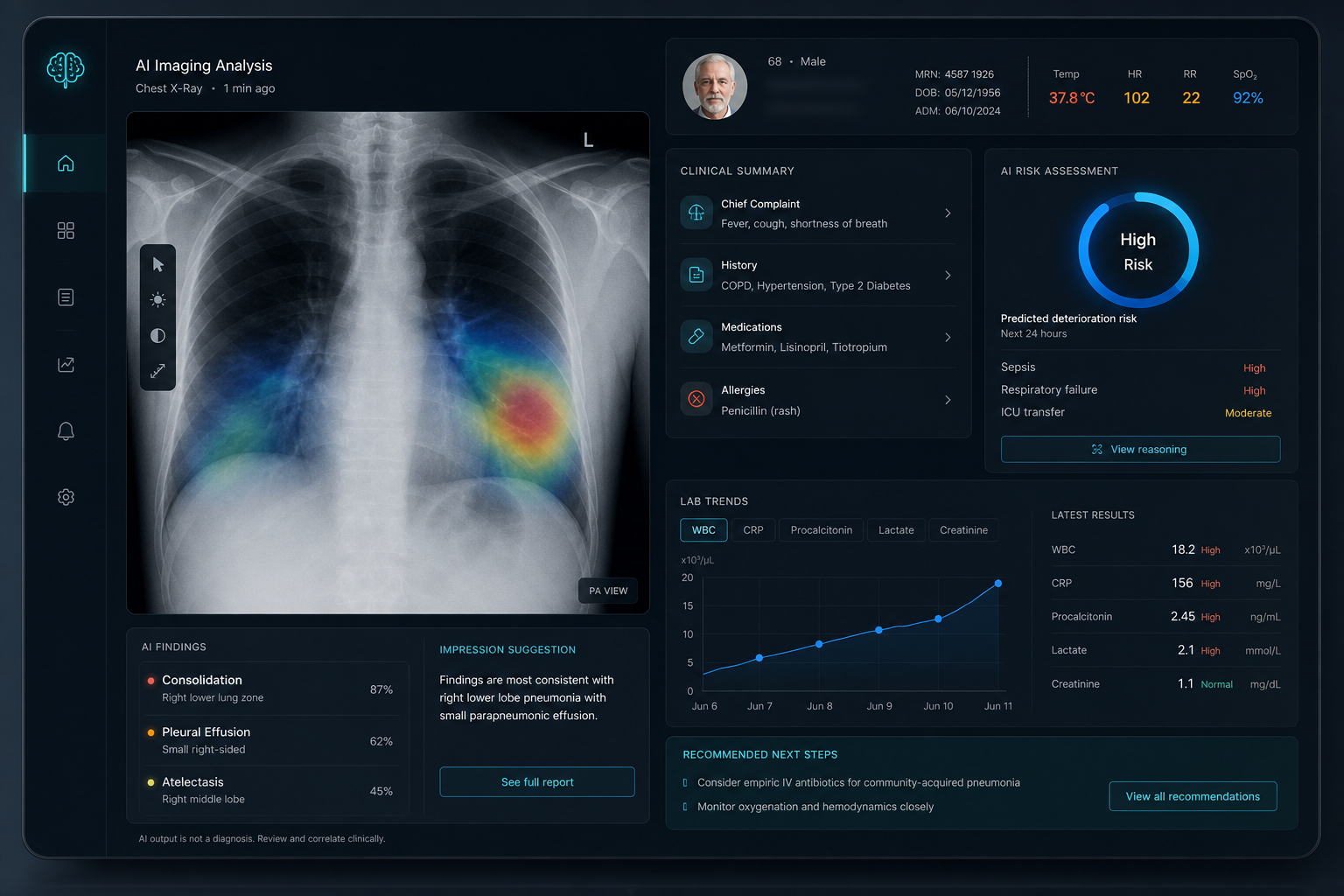Open the reports document sidebar icon
Viewport: 1344px width, 896px height.
[x=66, y=297]
